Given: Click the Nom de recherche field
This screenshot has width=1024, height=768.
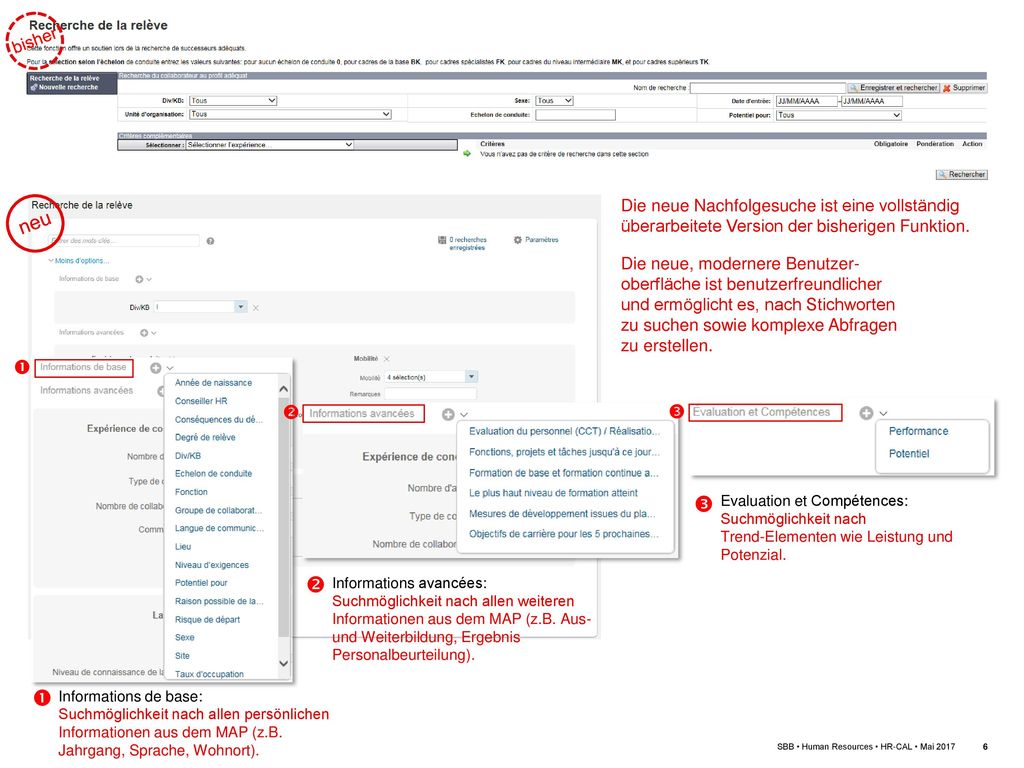Looking at the screenshot, I should point(768,88).
